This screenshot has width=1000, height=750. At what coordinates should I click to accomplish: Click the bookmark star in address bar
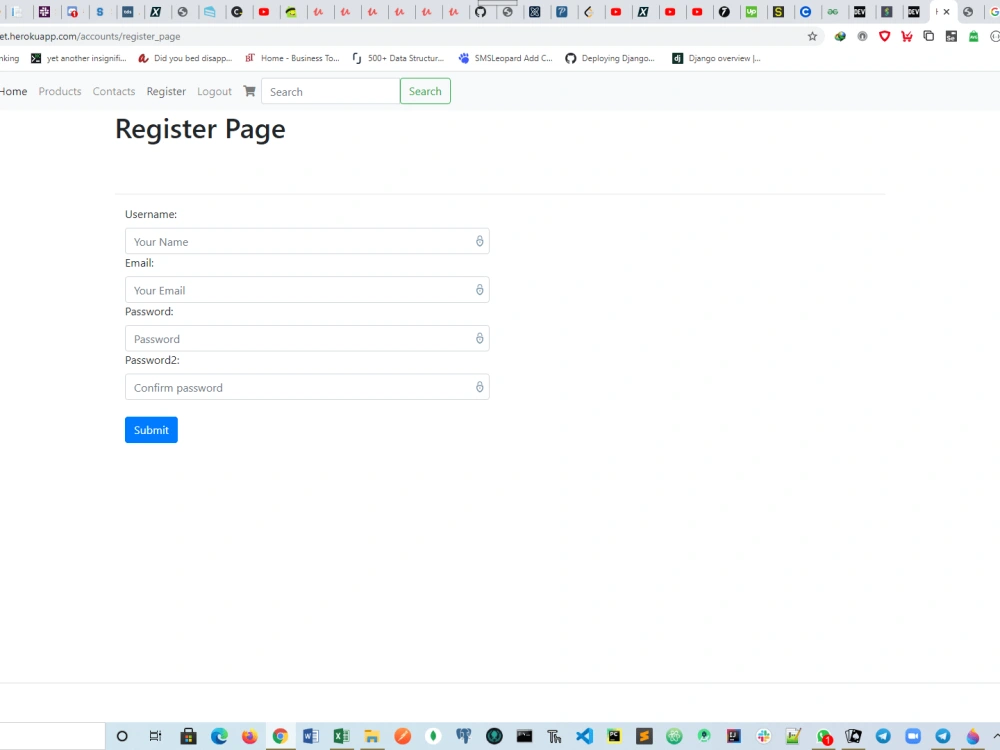click(x=812, y=36)
